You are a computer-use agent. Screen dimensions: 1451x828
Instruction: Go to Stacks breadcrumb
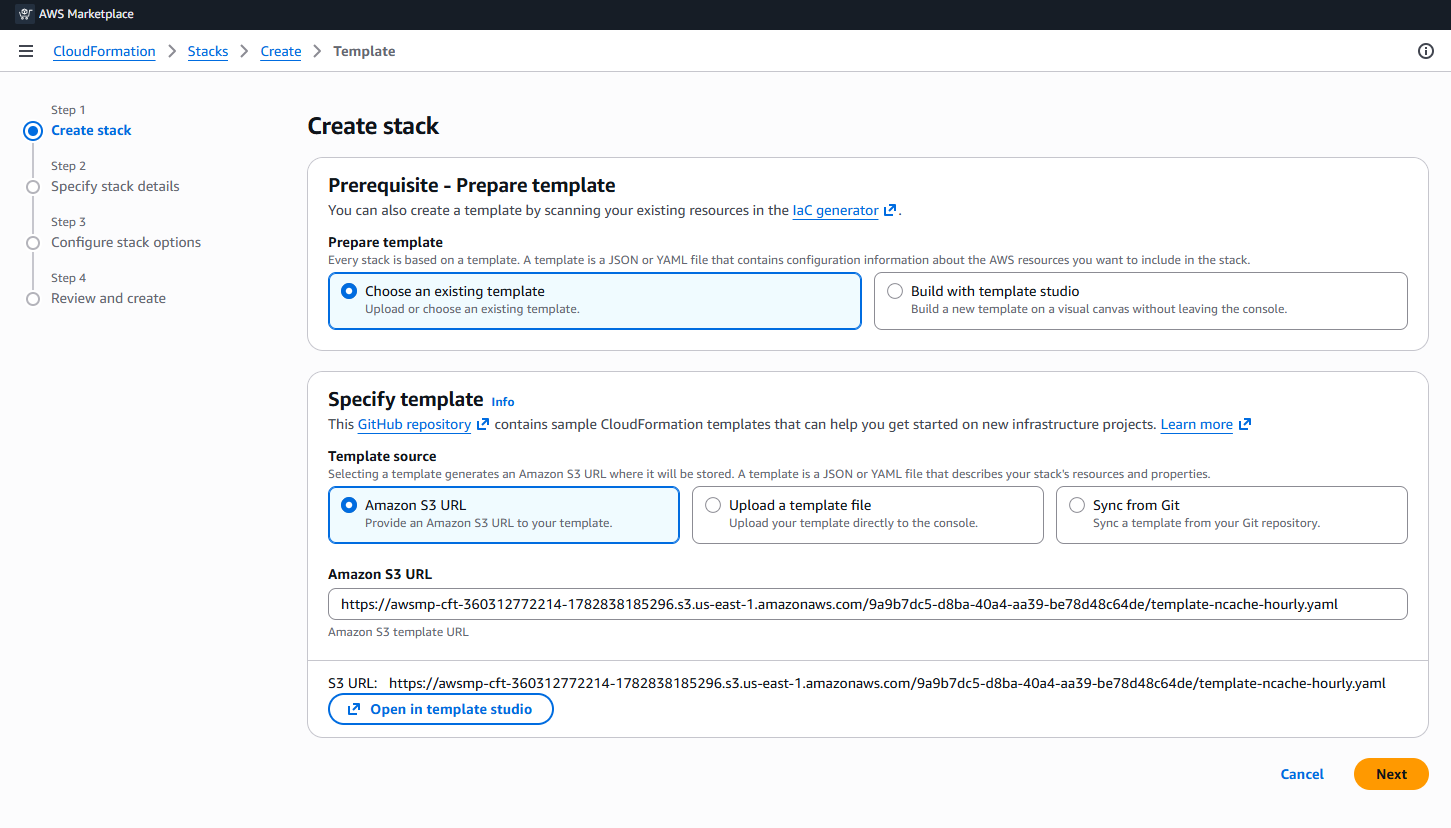(x=208, y=51)
